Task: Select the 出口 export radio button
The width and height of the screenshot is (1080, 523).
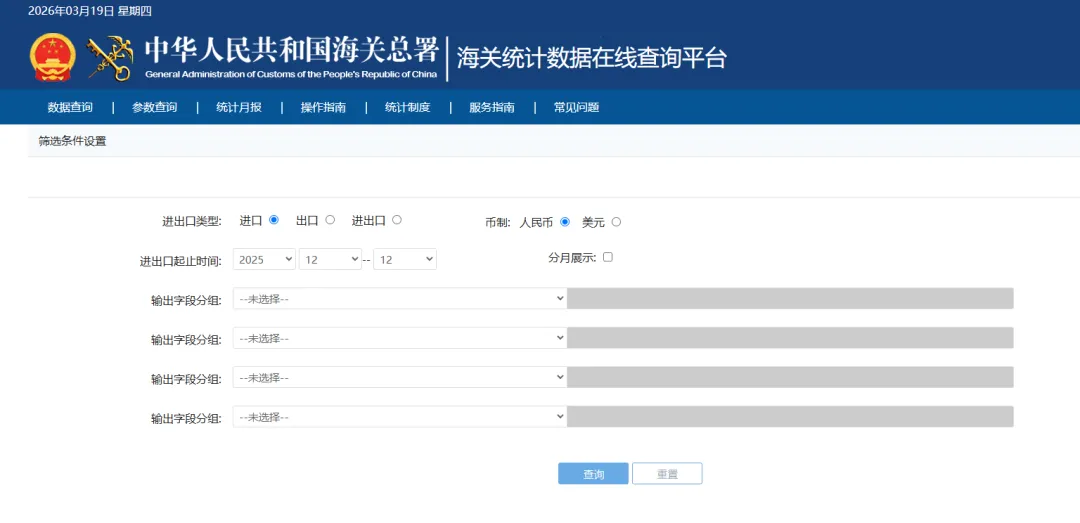Action: 330,220
